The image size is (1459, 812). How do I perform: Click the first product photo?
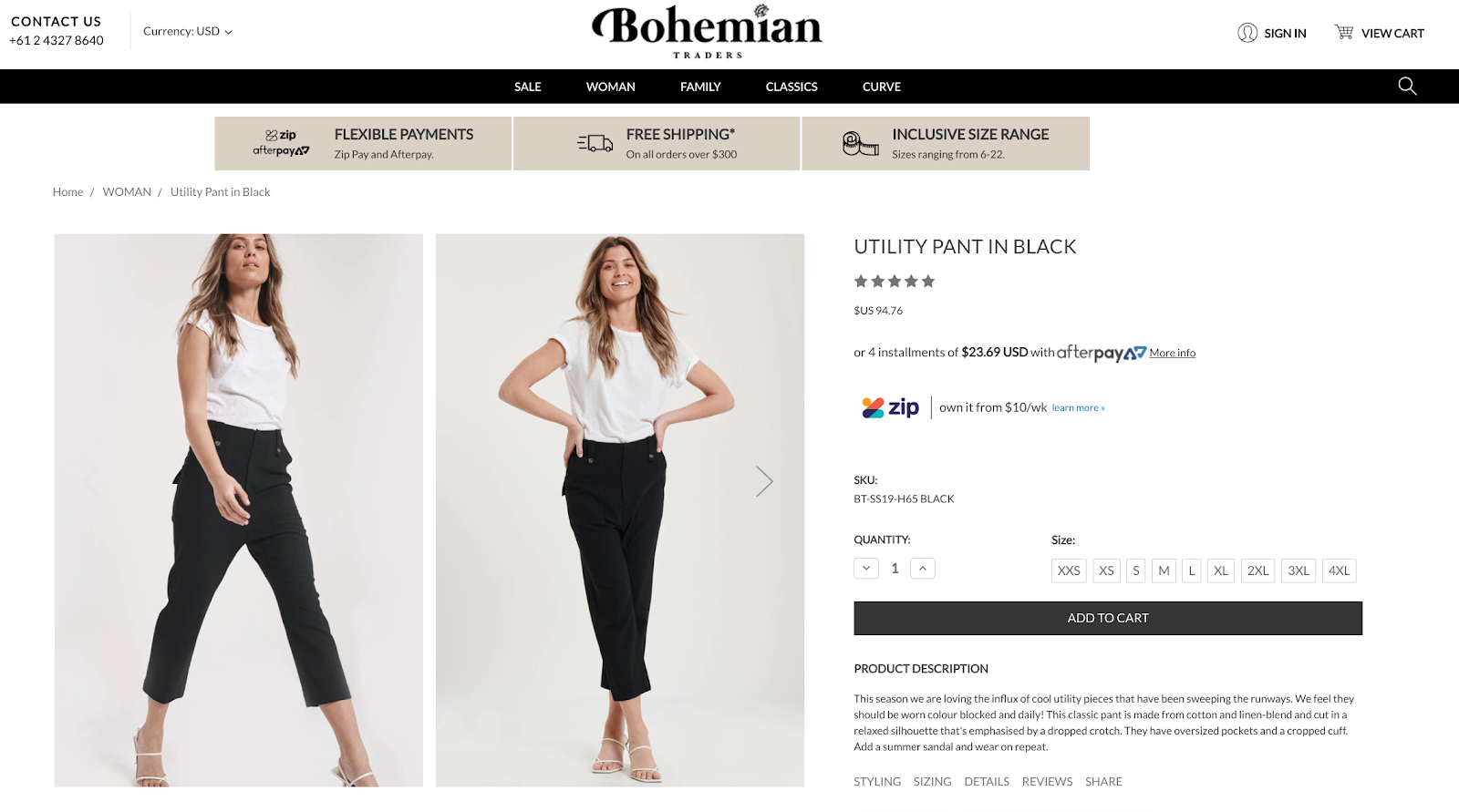click(239, 510)
